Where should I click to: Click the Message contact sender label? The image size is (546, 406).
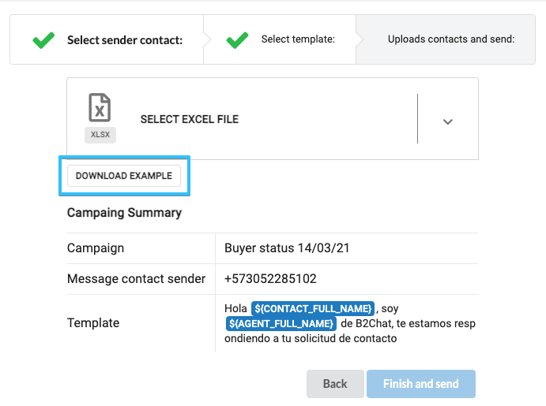pyautogui.click(x=136, y=279)
